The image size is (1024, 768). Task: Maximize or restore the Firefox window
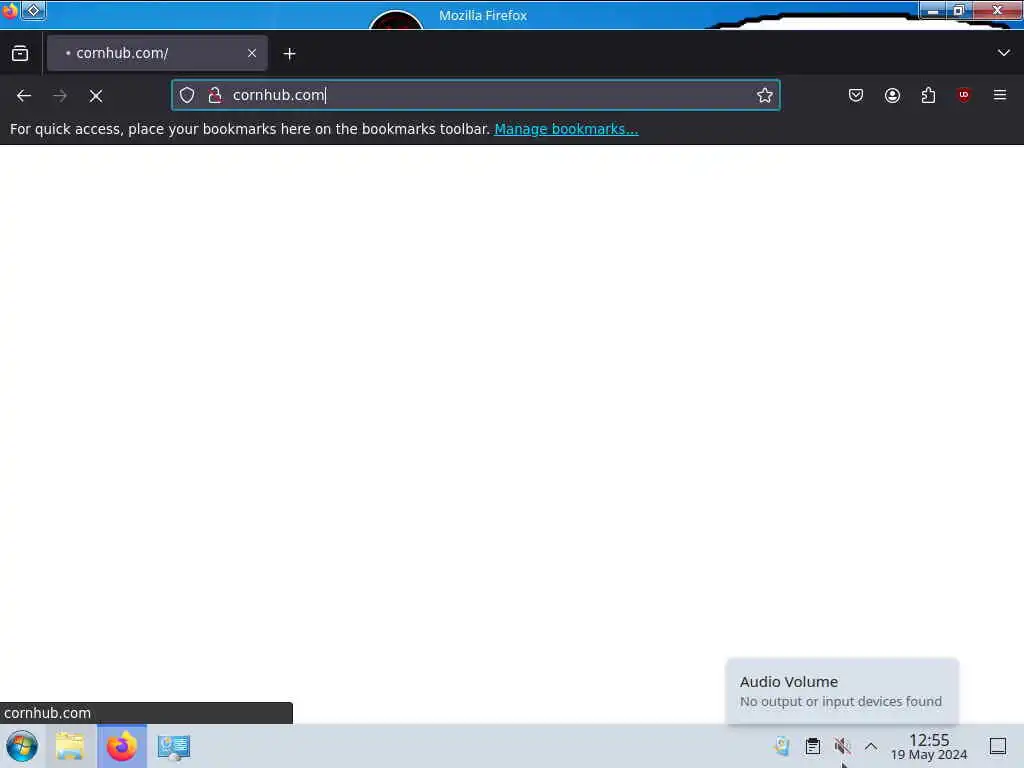(959, 10)
